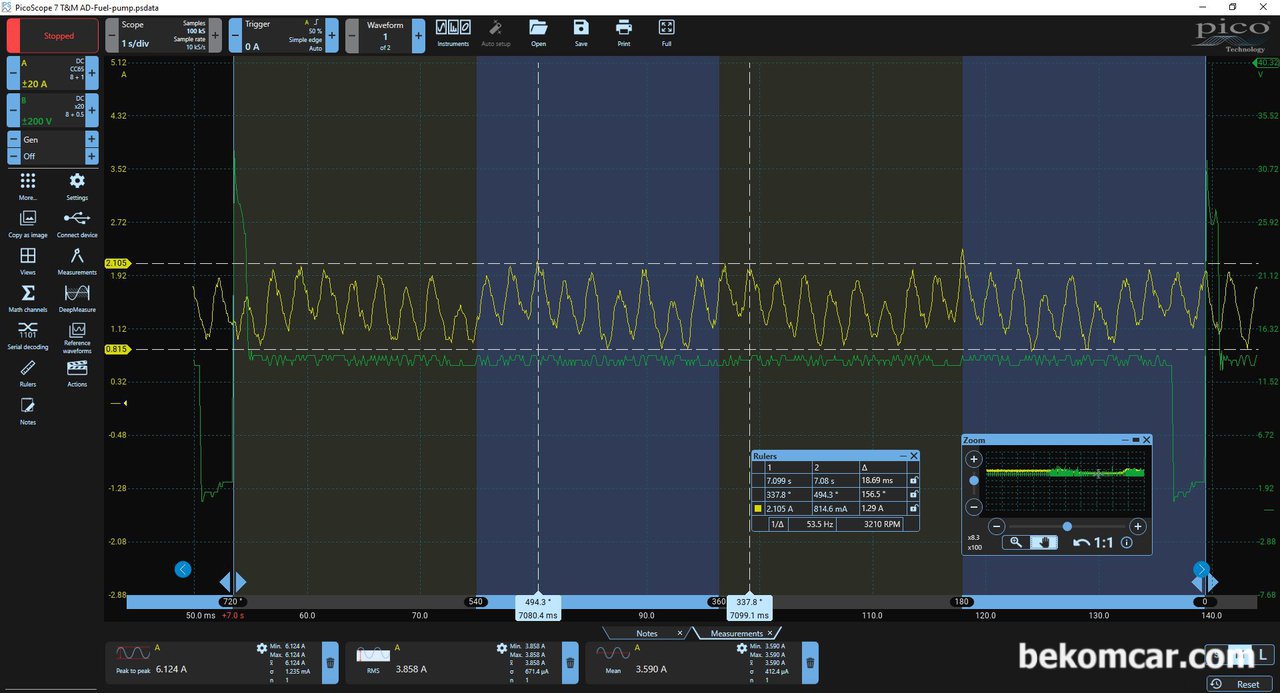1280x693 pixels.
Task: Delete the Peak to peak measurement
Action: (x=330, y=662)
